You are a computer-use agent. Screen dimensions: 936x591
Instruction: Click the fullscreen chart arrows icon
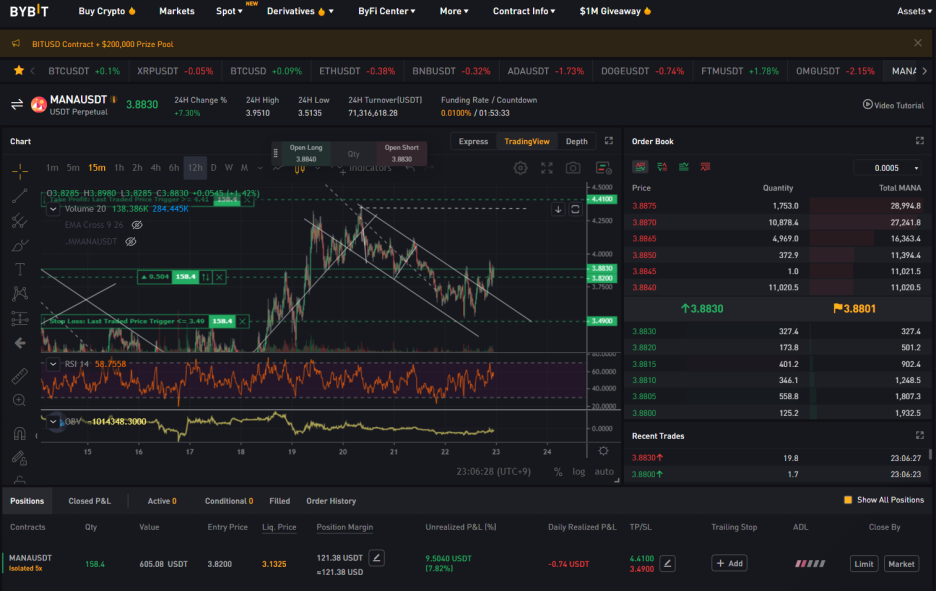pyautogui.click(x=547, y=168)
